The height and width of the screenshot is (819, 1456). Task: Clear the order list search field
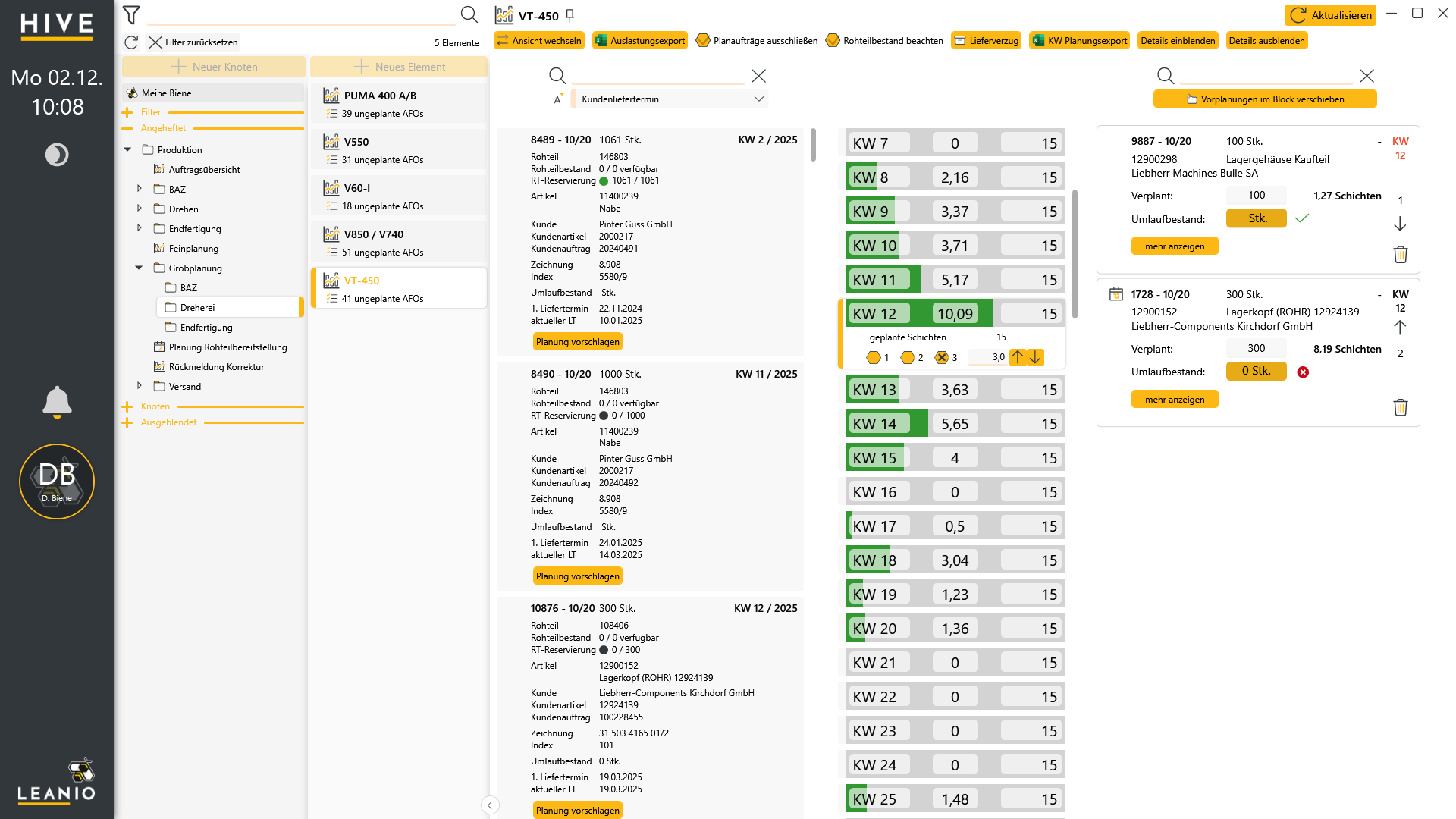(x=758, y=76)
